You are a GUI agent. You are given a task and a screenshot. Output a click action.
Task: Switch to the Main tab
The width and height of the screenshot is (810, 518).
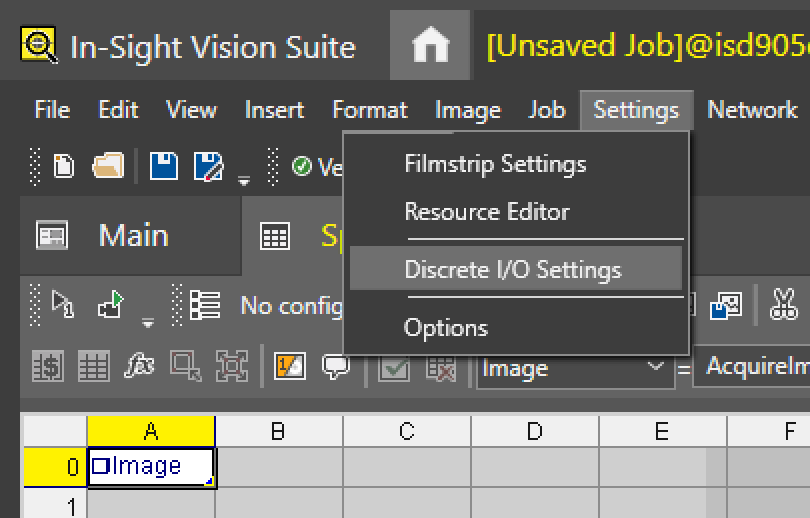(x=132, y=236)
